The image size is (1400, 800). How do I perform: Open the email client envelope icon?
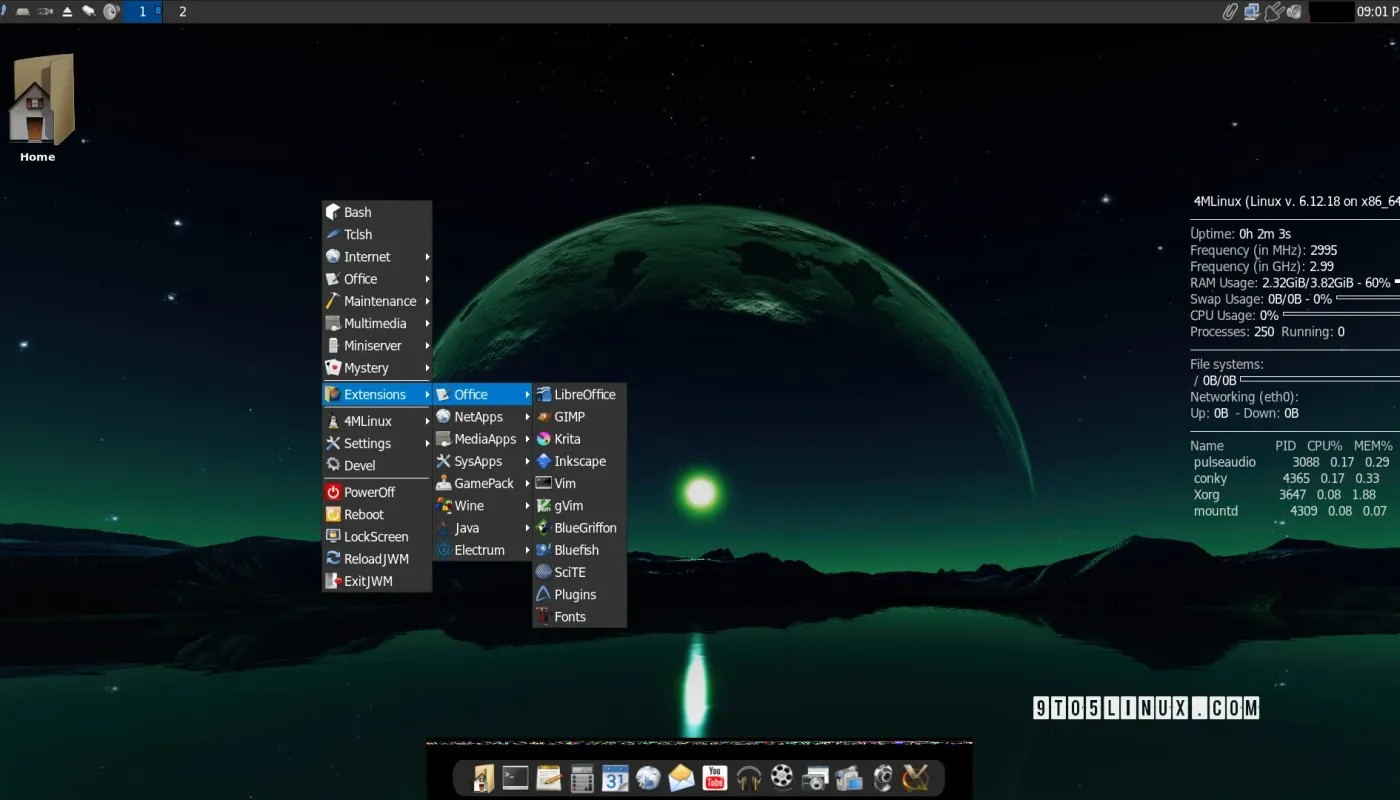pos(681,777)
